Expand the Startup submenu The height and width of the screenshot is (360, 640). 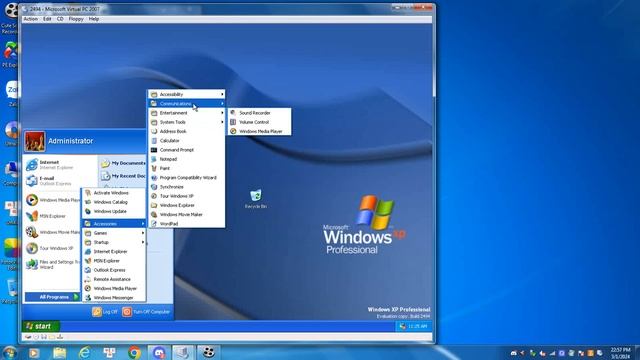pos(114,242)
